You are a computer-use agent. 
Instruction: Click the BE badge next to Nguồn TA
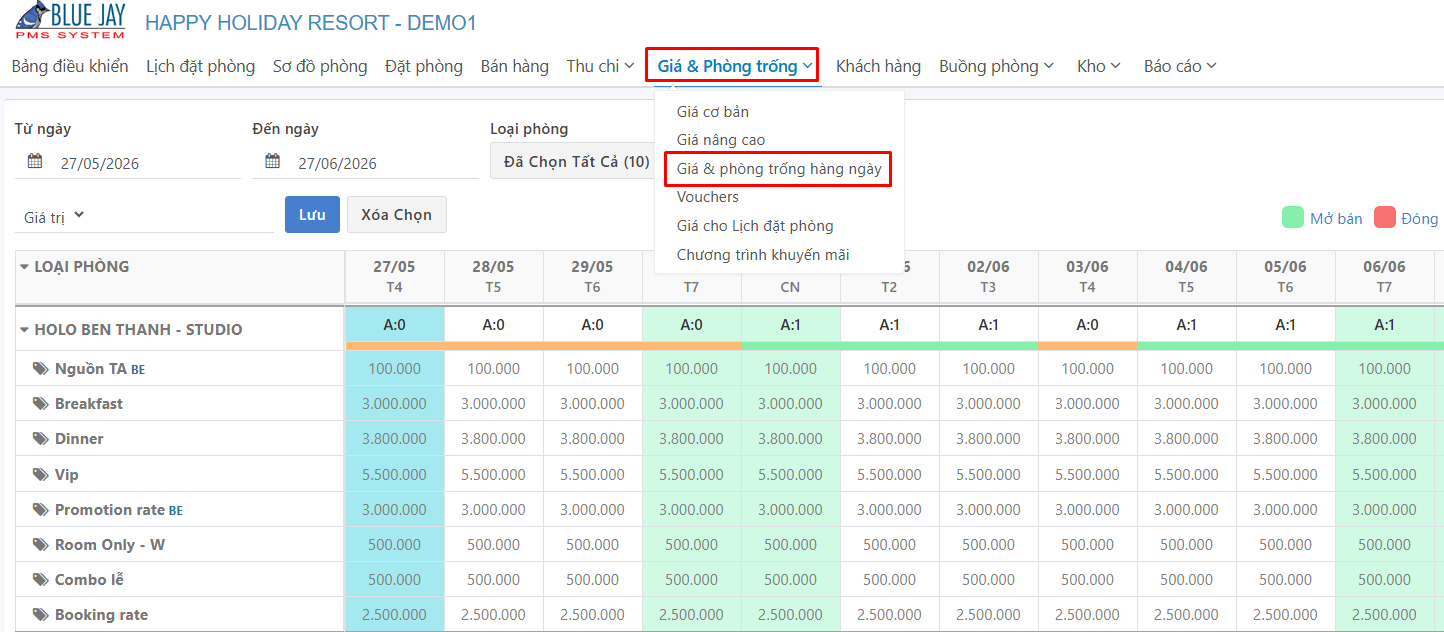tap(138, 370)
